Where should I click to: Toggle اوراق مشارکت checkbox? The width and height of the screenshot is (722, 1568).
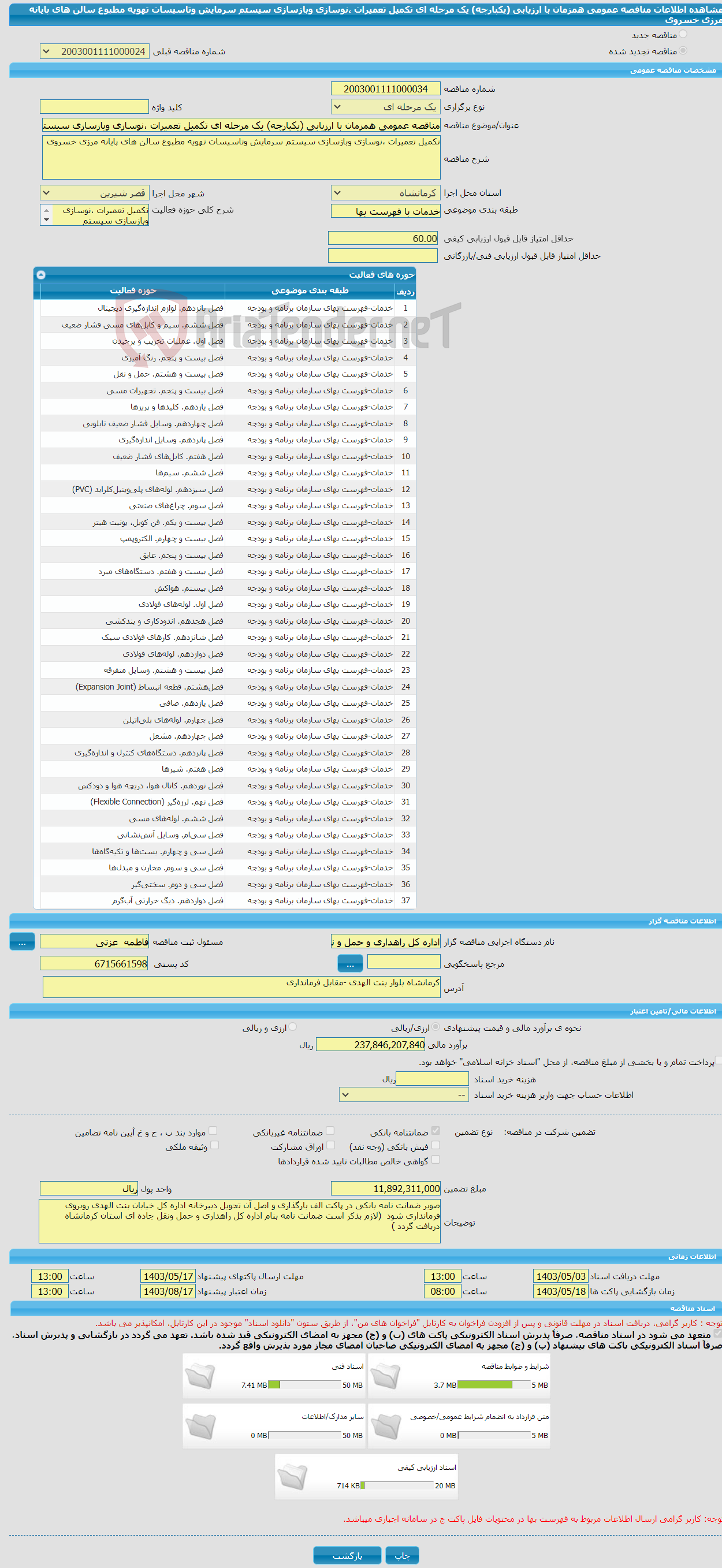[x=330, y=1146]
